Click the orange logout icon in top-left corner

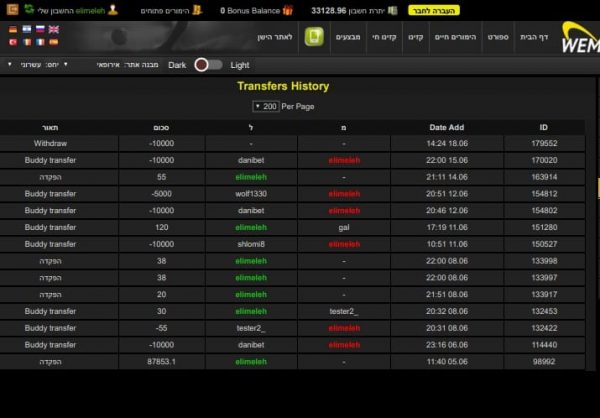click(x=9, y=10)
